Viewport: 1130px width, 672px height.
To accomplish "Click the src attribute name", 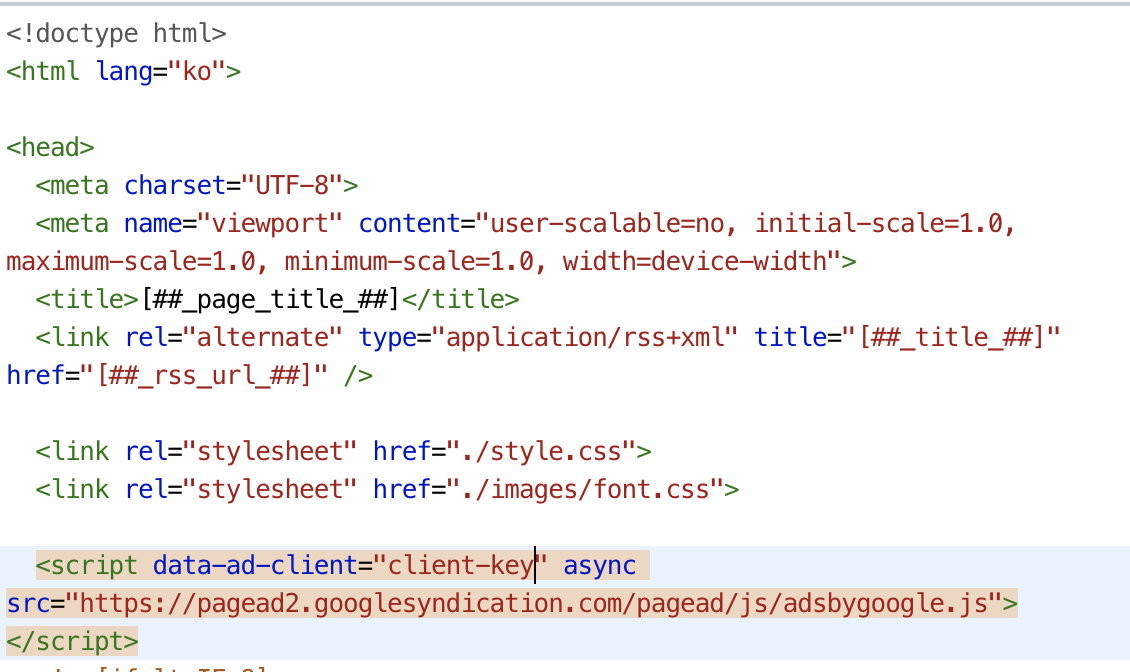I will point(28,604).
